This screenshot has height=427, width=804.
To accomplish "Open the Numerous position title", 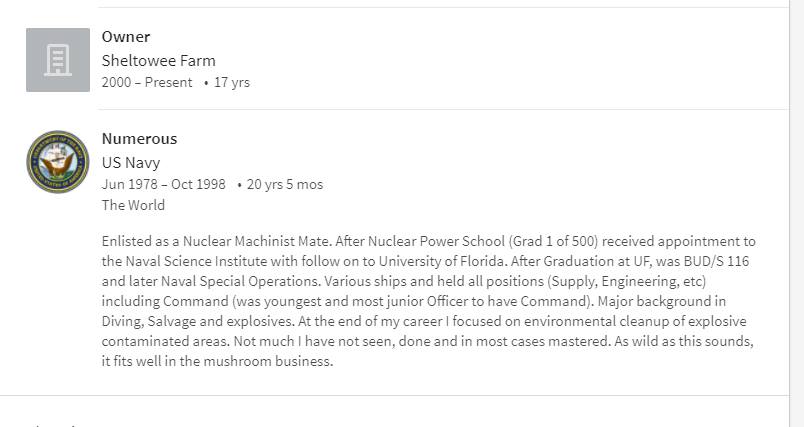I will coord(139,139).
